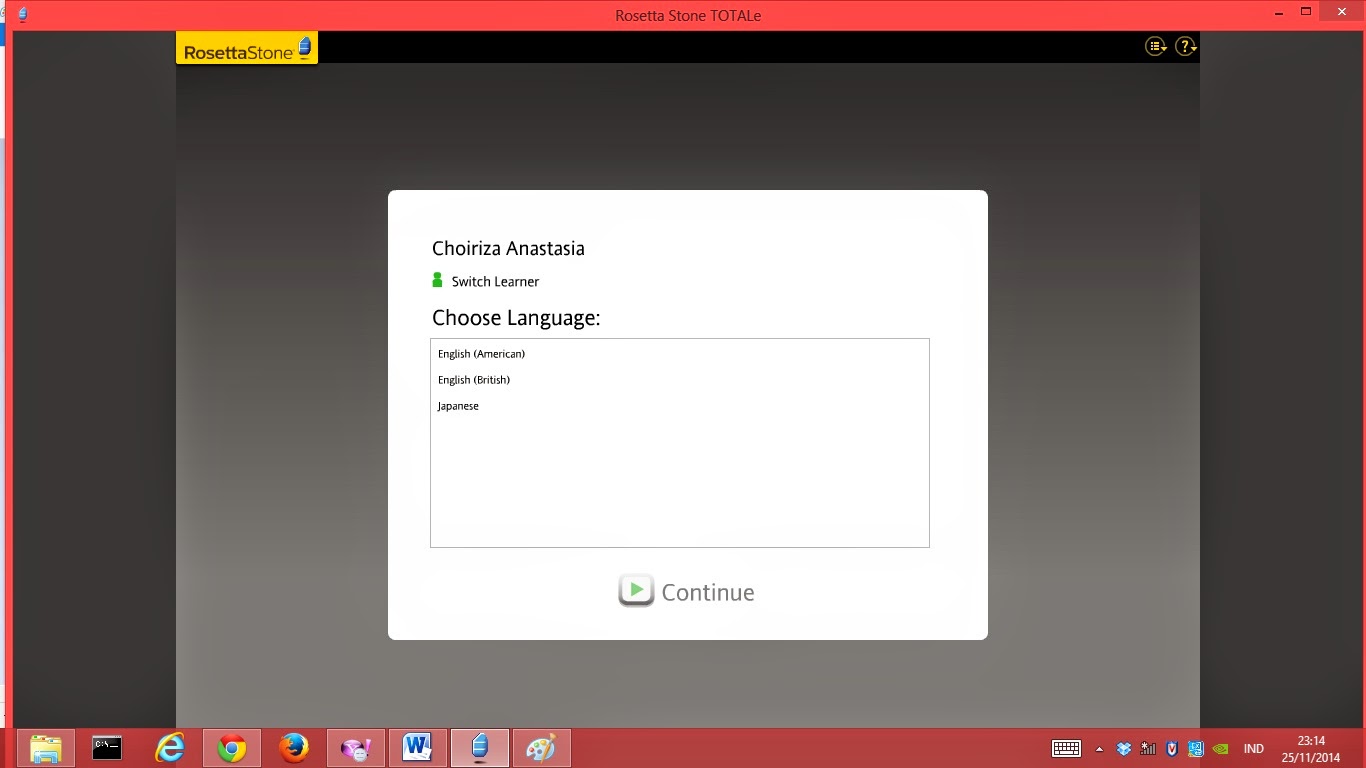Open the clock showing 23:14
1366x768 pixels.
point(1311,749)
